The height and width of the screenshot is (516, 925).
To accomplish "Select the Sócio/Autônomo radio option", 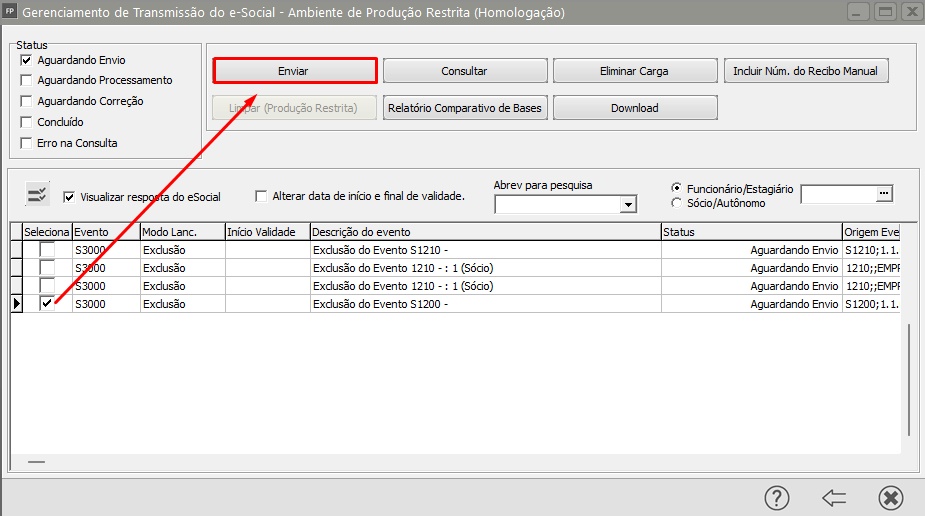I will point(678,203).
